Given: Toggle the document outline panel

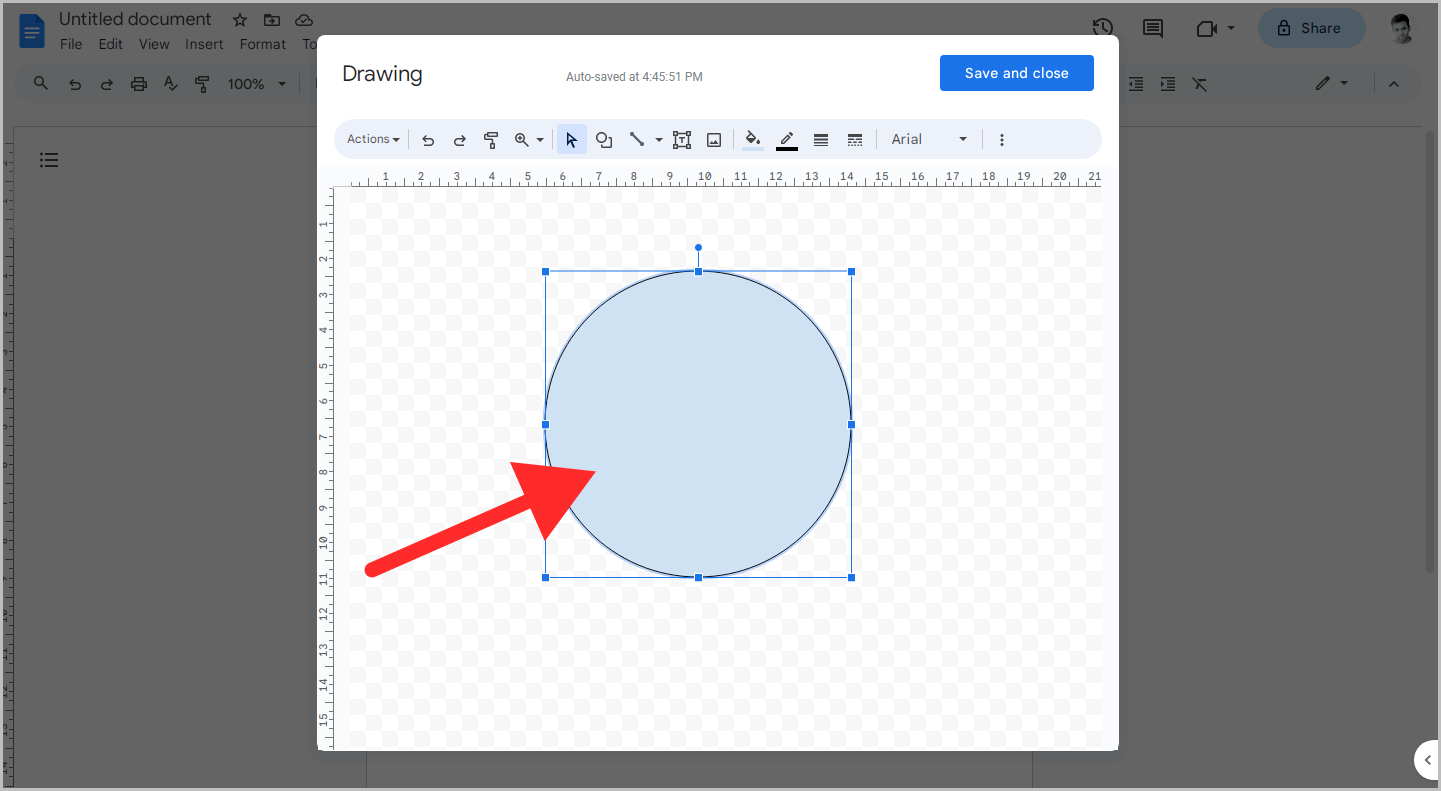Looking at the screenshot, I should [48, 159].
